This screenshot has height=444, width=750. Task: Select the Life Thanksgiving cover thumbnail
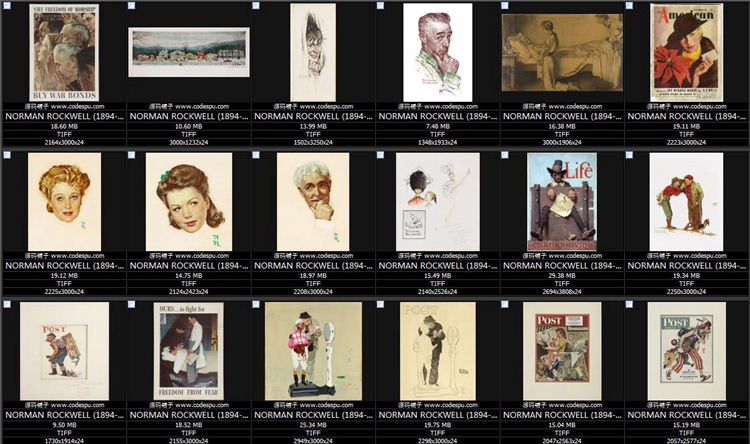coord(562,202)
